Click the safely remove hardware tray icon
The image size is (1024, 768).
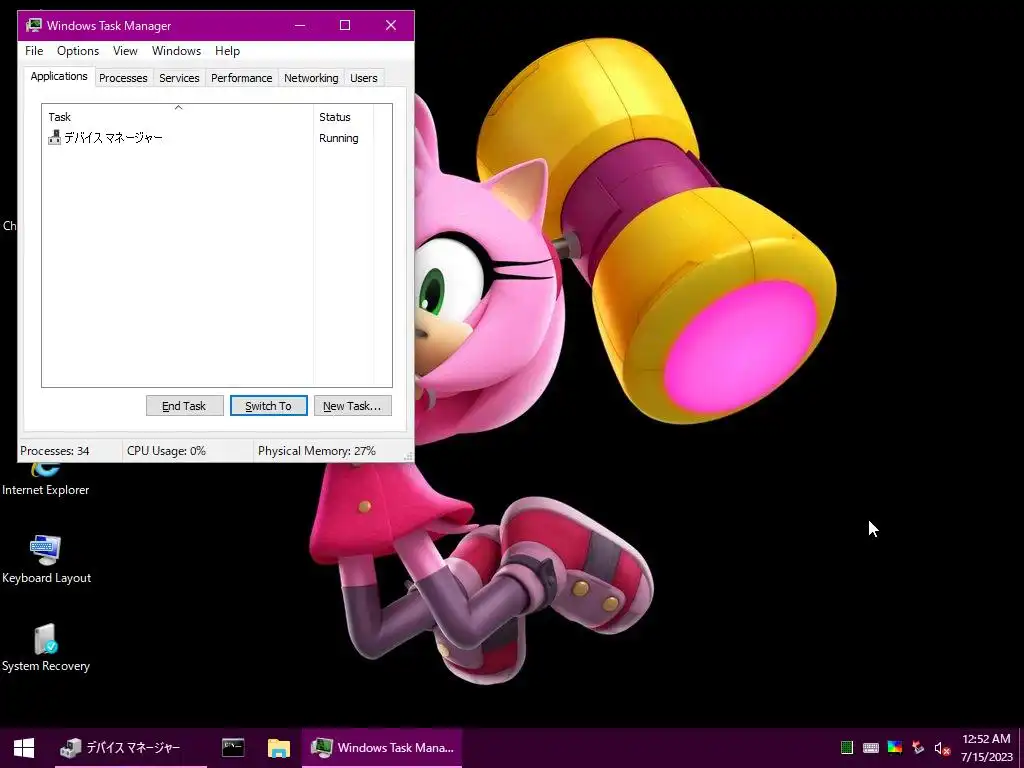[918, 748]
